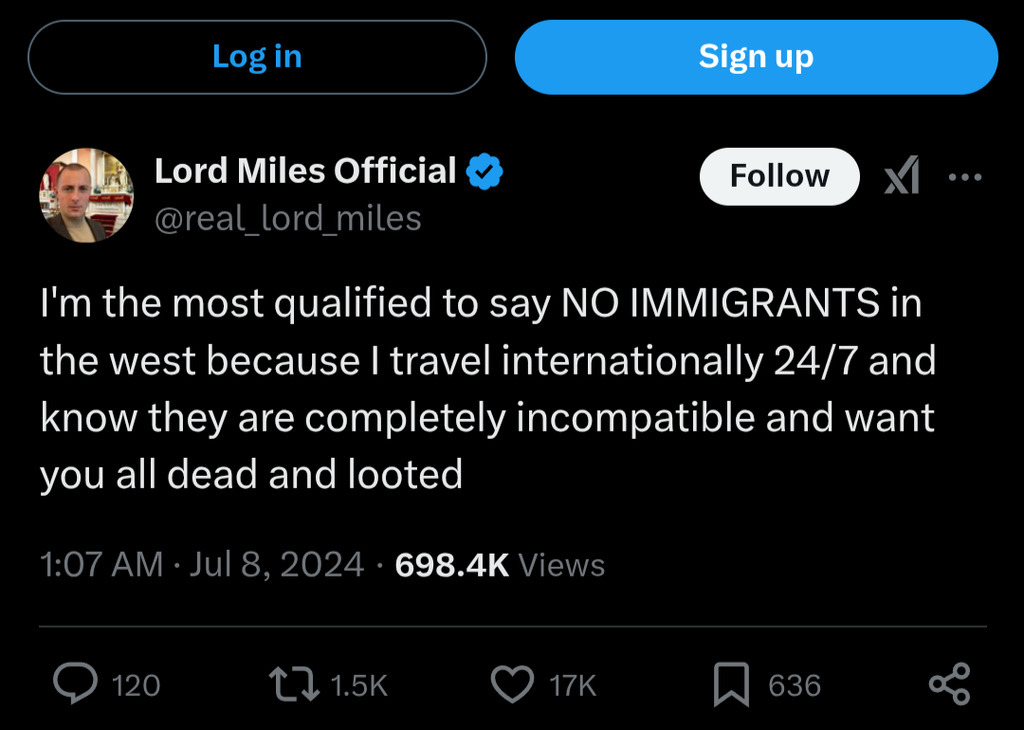Bookmark the post with the bookmark icon

731,685
